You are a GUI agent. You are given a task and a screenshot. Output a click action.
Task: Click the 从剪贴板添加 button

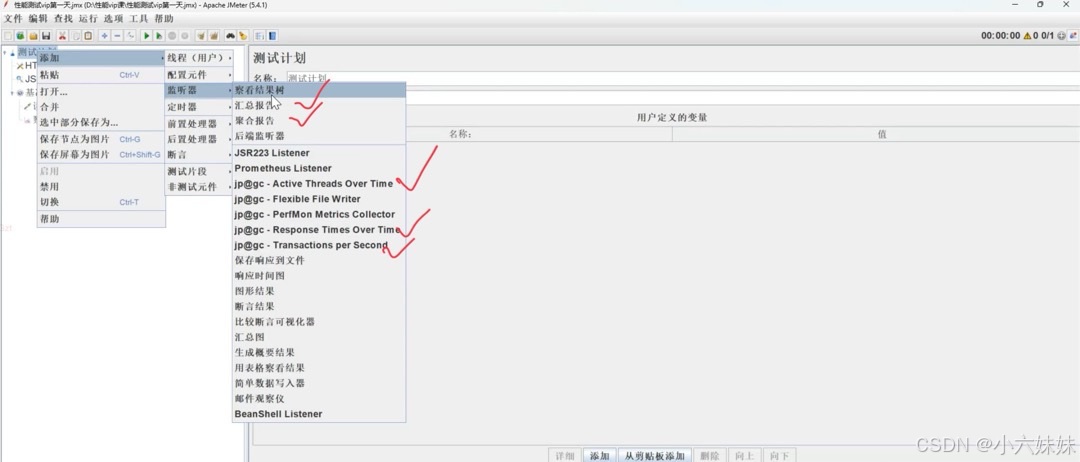coord(654,456)
